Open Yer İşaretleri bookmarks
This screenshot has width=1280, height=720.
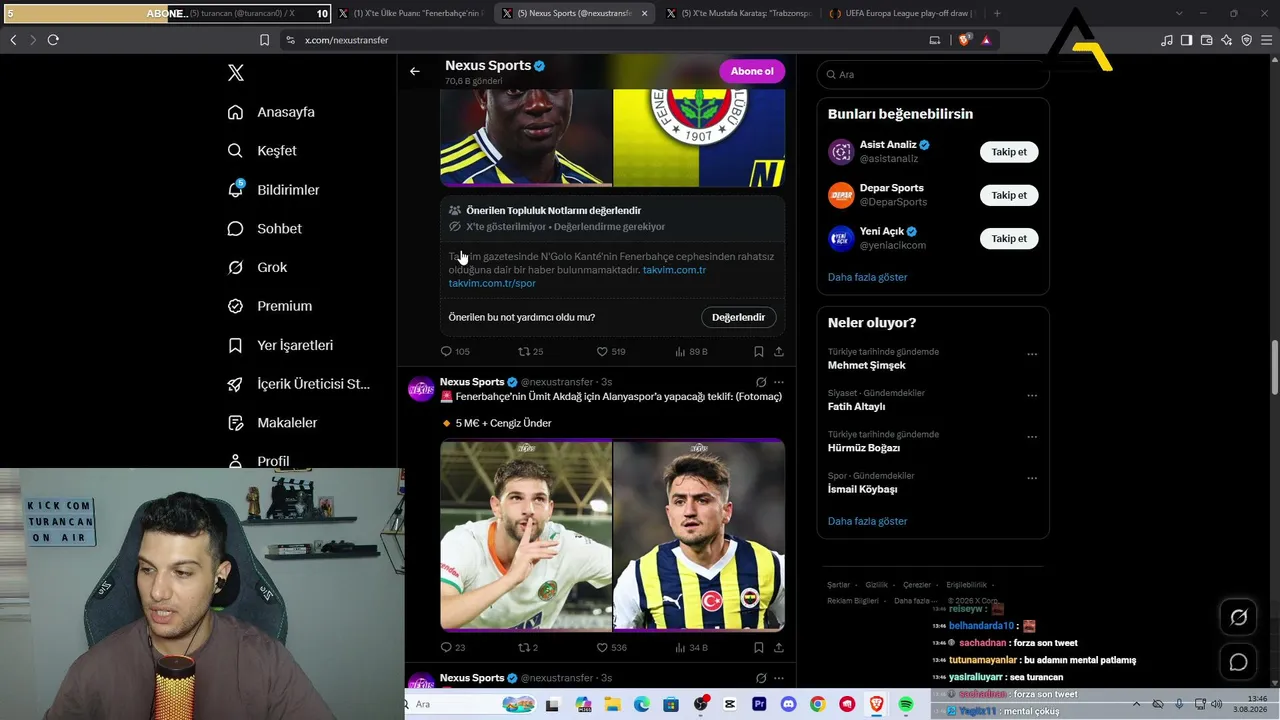pyautogui.click(x=280, y=345)
